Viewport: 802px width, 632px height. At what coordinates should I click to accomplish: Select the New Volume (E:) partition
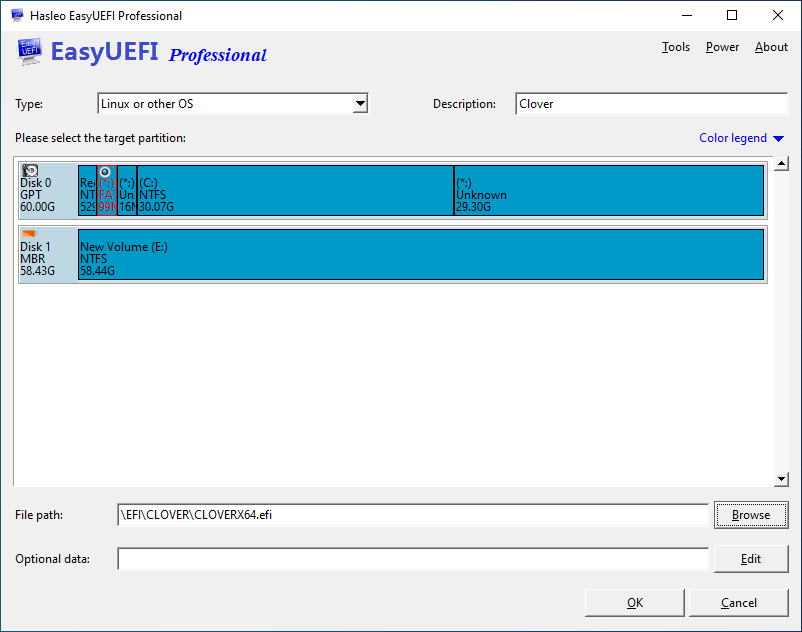(421, 254)
